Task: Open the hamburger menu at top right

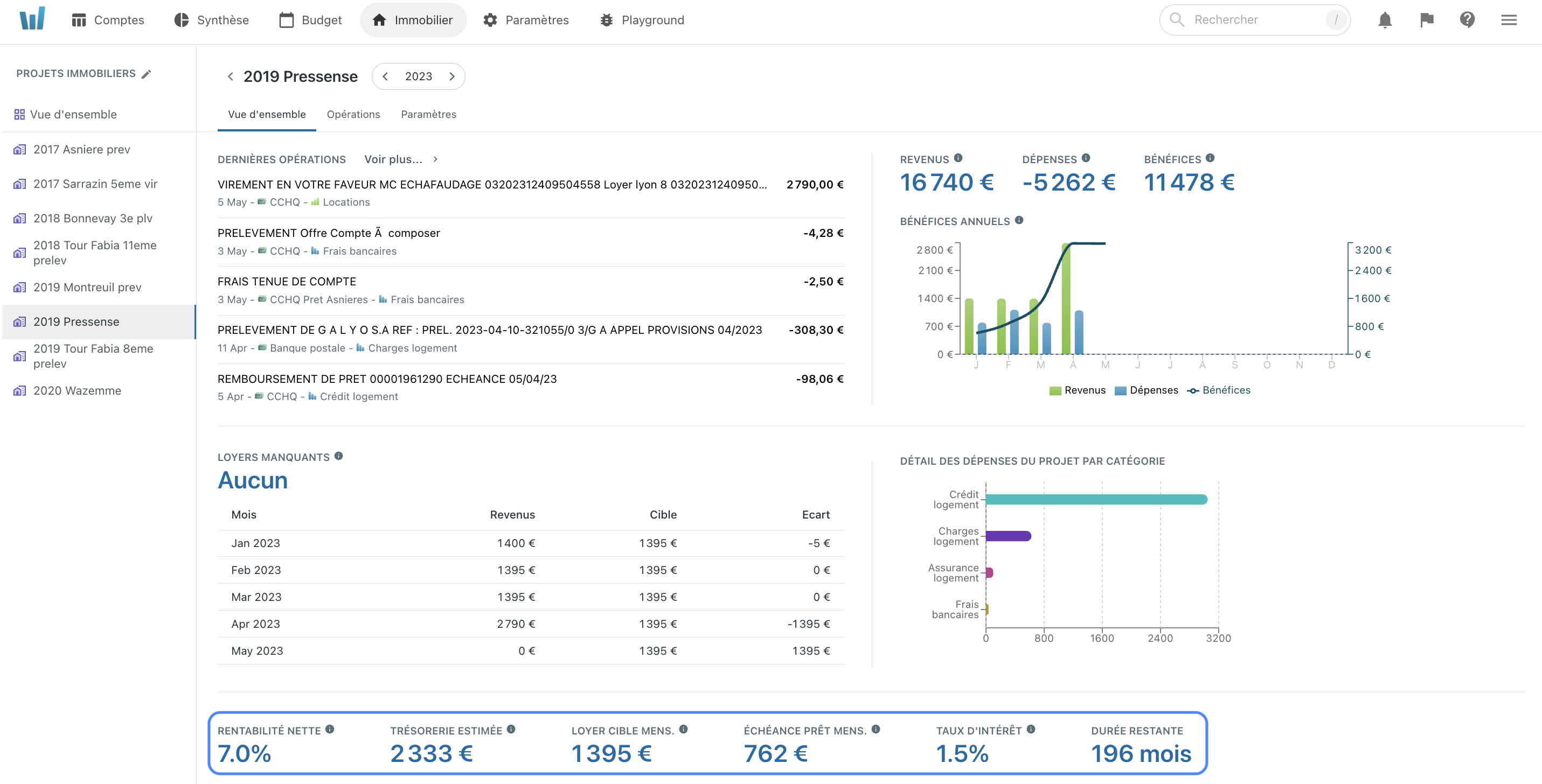Action: pos(1508,20)
